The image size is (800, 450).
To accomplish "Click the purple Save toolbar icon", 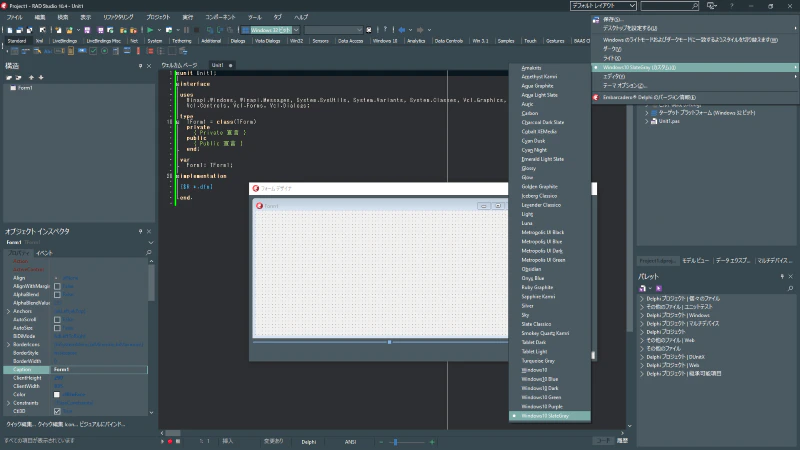I will (x=87, y=30).
